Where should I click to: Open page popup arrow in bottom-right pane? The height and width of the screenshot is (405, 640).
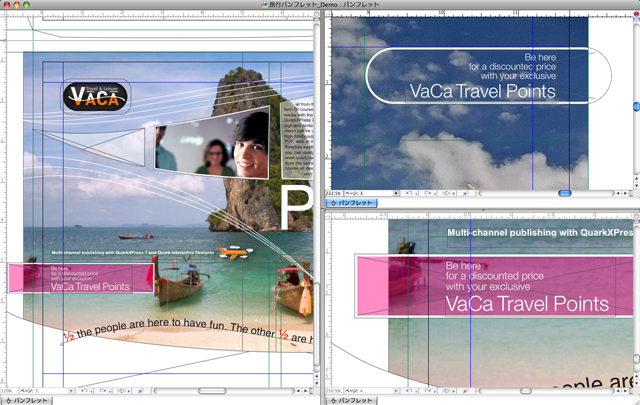click(x=396, y=391)
